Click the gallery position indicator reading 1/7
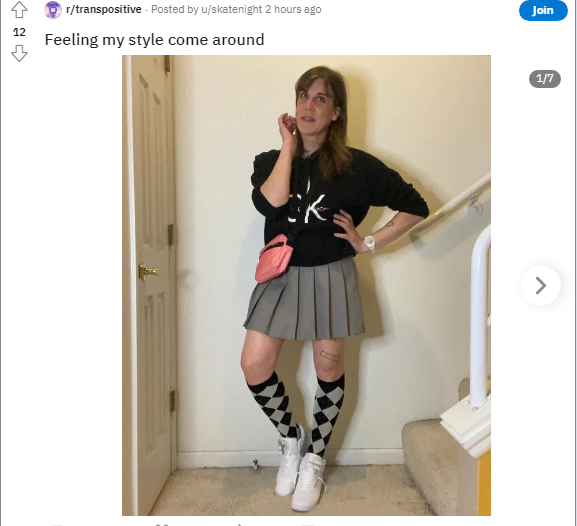This screenshot has height=526, width=577. (x=545, y=79)
